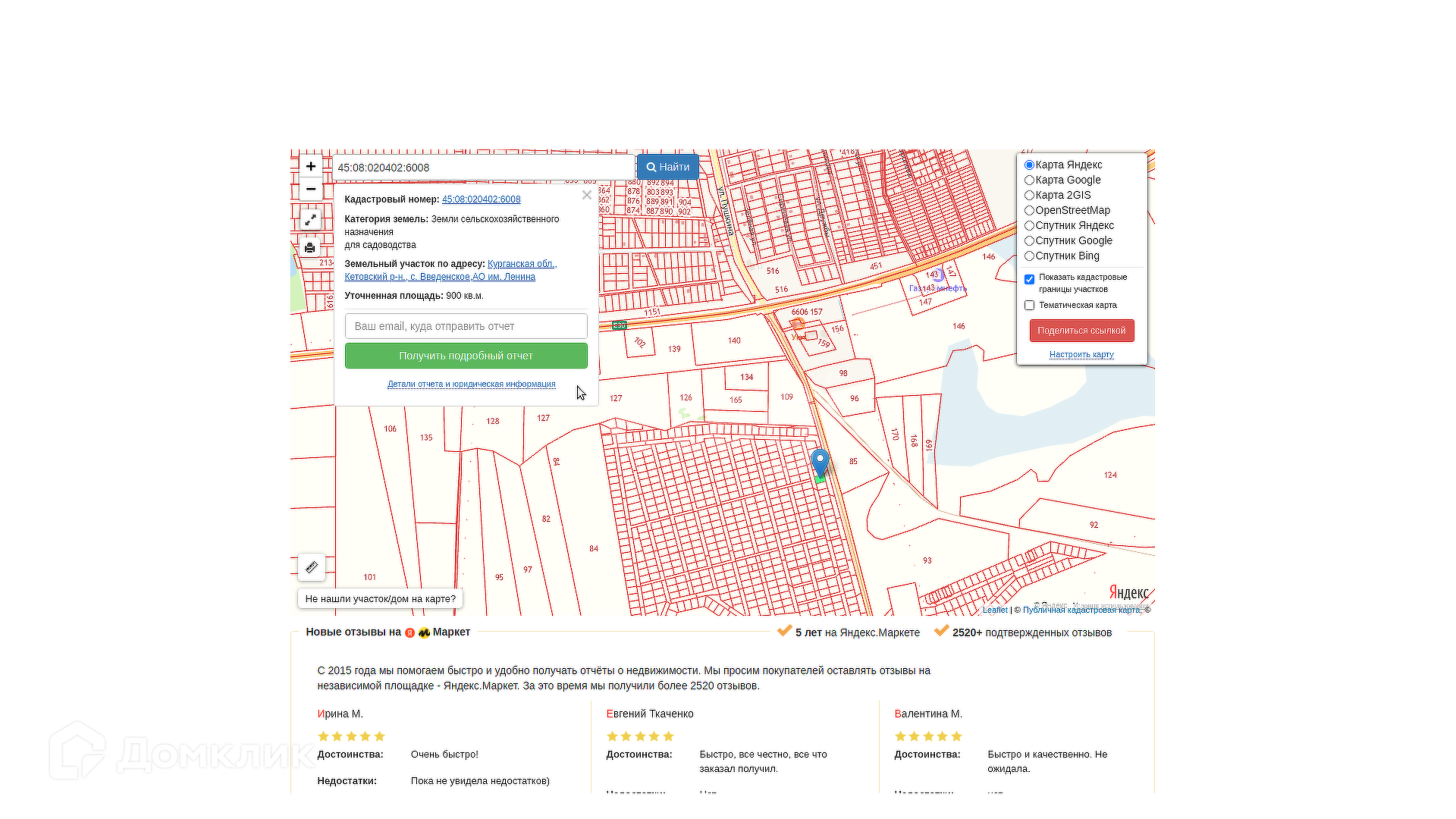Click Поделиться ссылкой red button
Screen dimensions: 1456x819
pyautogui.click(x=1081, y=331)
